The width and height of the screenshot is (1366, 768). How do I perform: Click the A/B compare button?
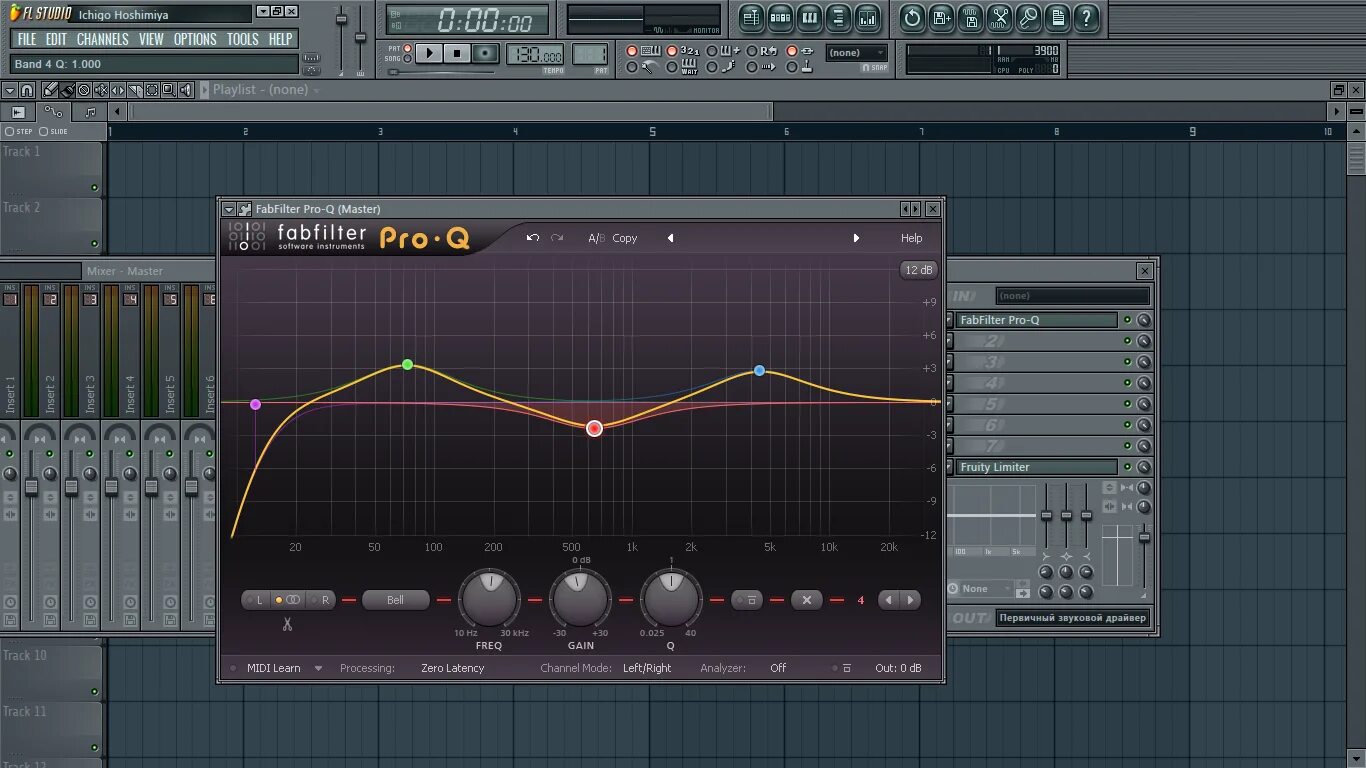coord(595,238)
